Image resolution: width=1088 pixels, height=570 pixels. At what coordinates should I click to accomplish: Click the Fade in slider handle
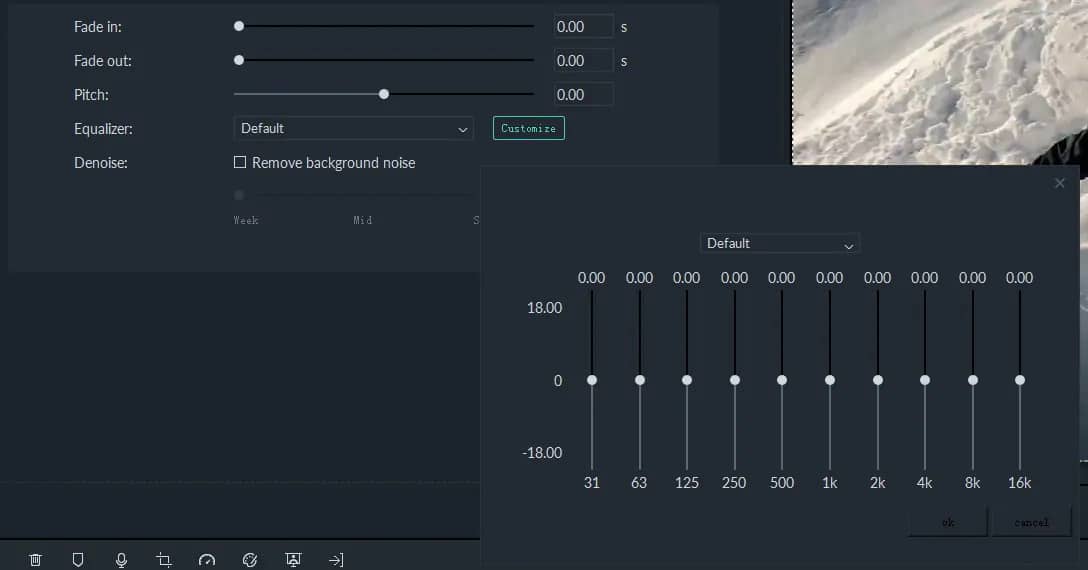coord(239,26)
